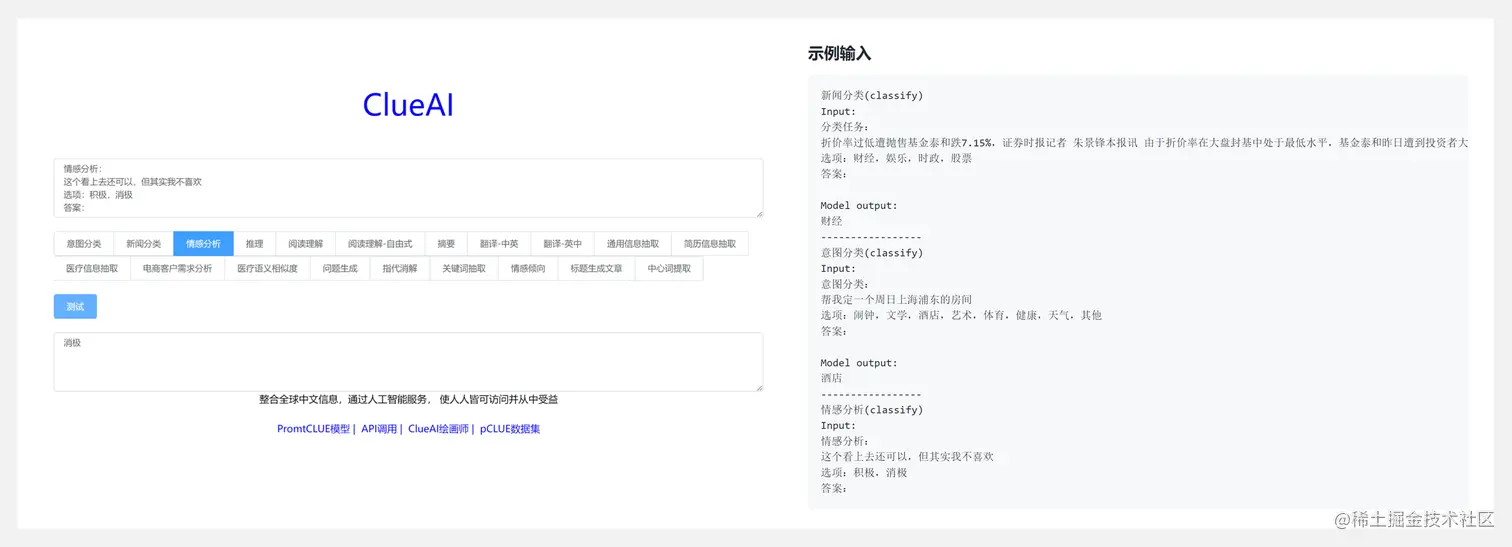Click the 分类任务： line in examples
Image resolution: width=1512 pixels, height=547 pixels.
click(x=845, y=127)
